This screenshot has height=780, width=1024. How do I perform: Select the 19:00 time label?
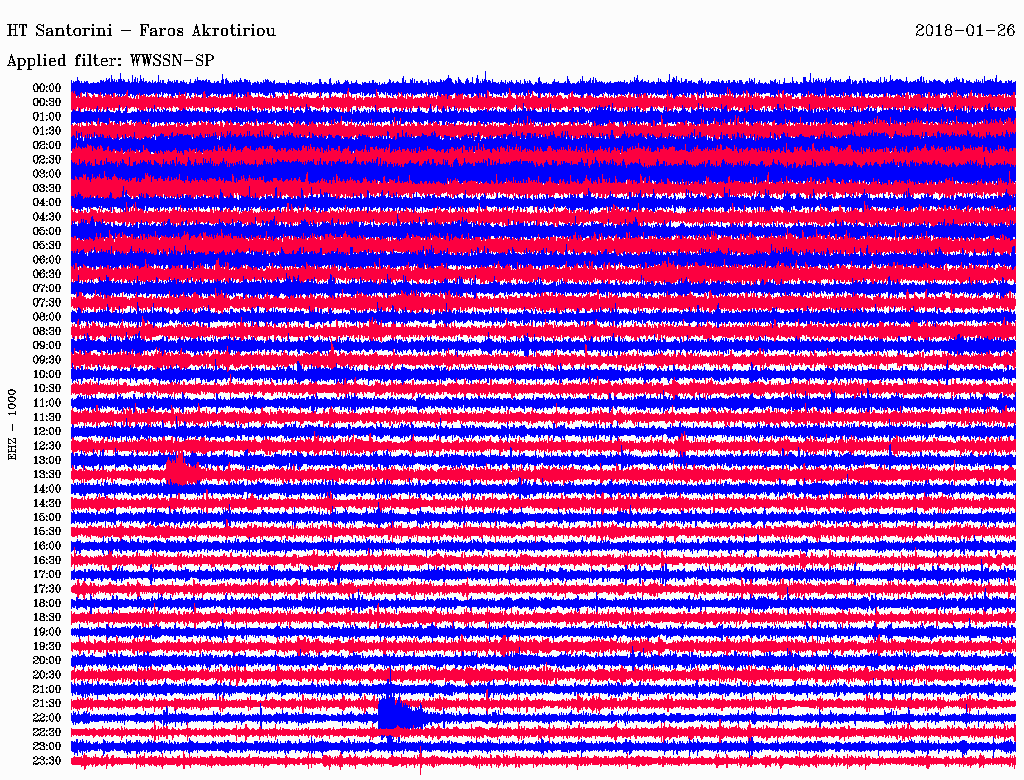(47, 632)
